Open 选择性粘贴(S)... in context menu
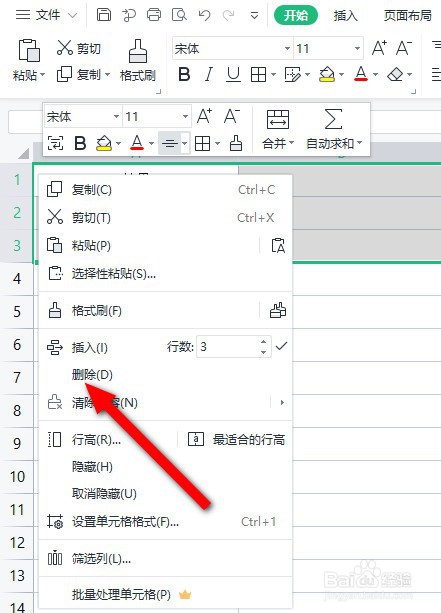 166,274
